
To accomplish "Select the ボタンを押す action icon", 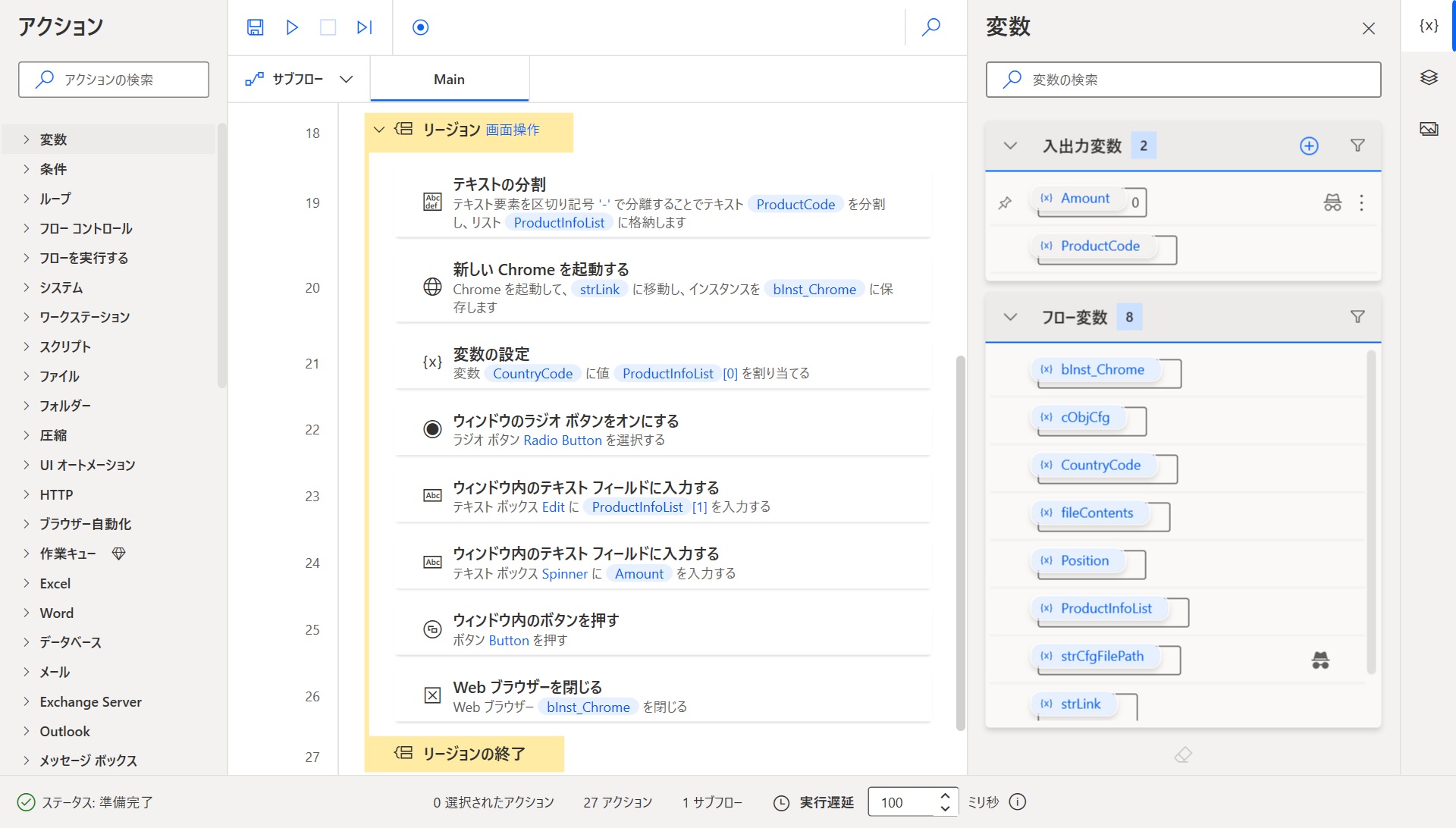I will coord(432,629).
